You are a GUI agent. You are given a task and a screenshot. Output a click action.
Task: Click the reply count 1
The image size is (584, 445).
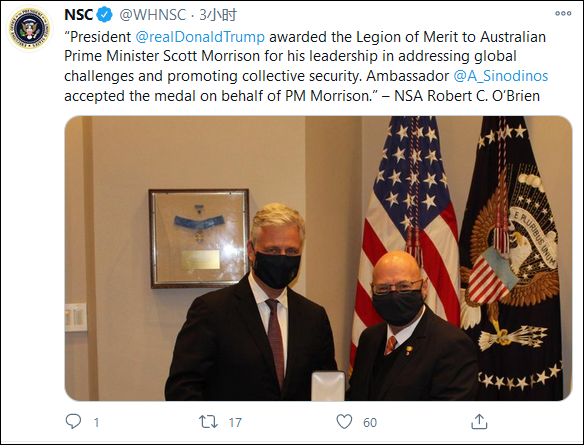coord(96,422)
